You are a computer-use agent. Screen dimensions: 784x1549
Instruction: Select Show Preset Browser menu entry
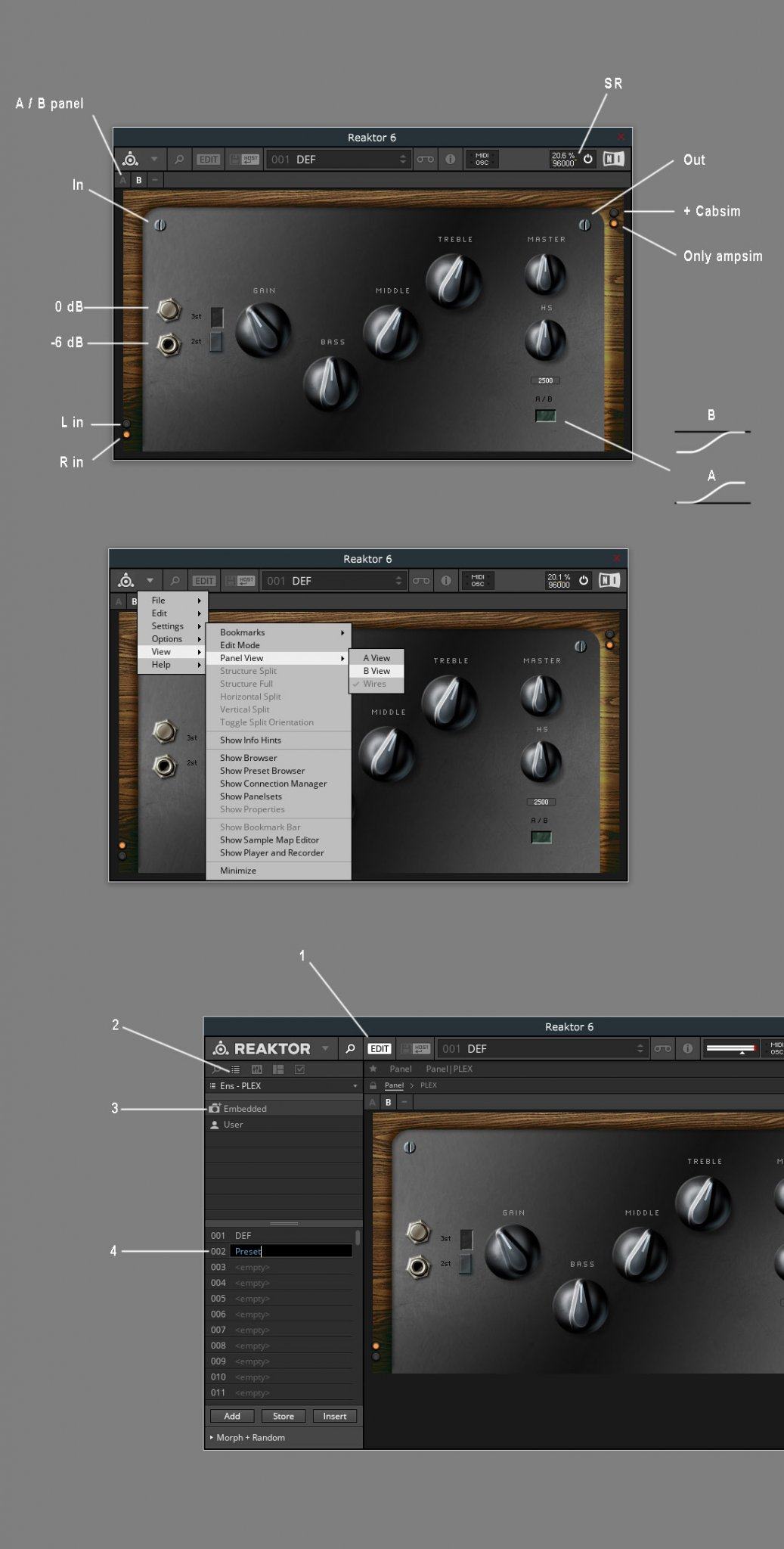tap(278, 771)
